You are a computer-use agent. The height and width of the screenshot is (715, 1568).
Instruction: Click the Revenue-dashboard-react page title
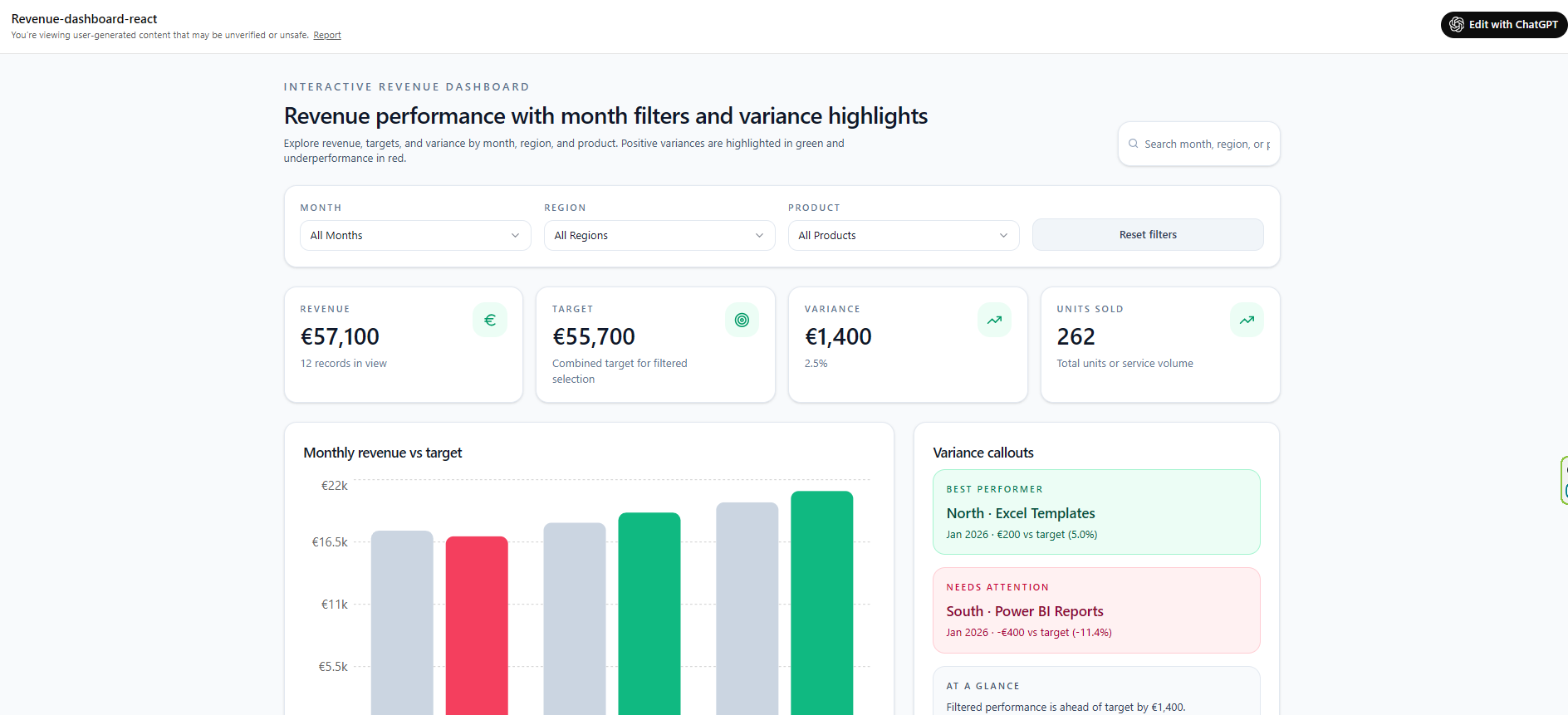point(84,19)
